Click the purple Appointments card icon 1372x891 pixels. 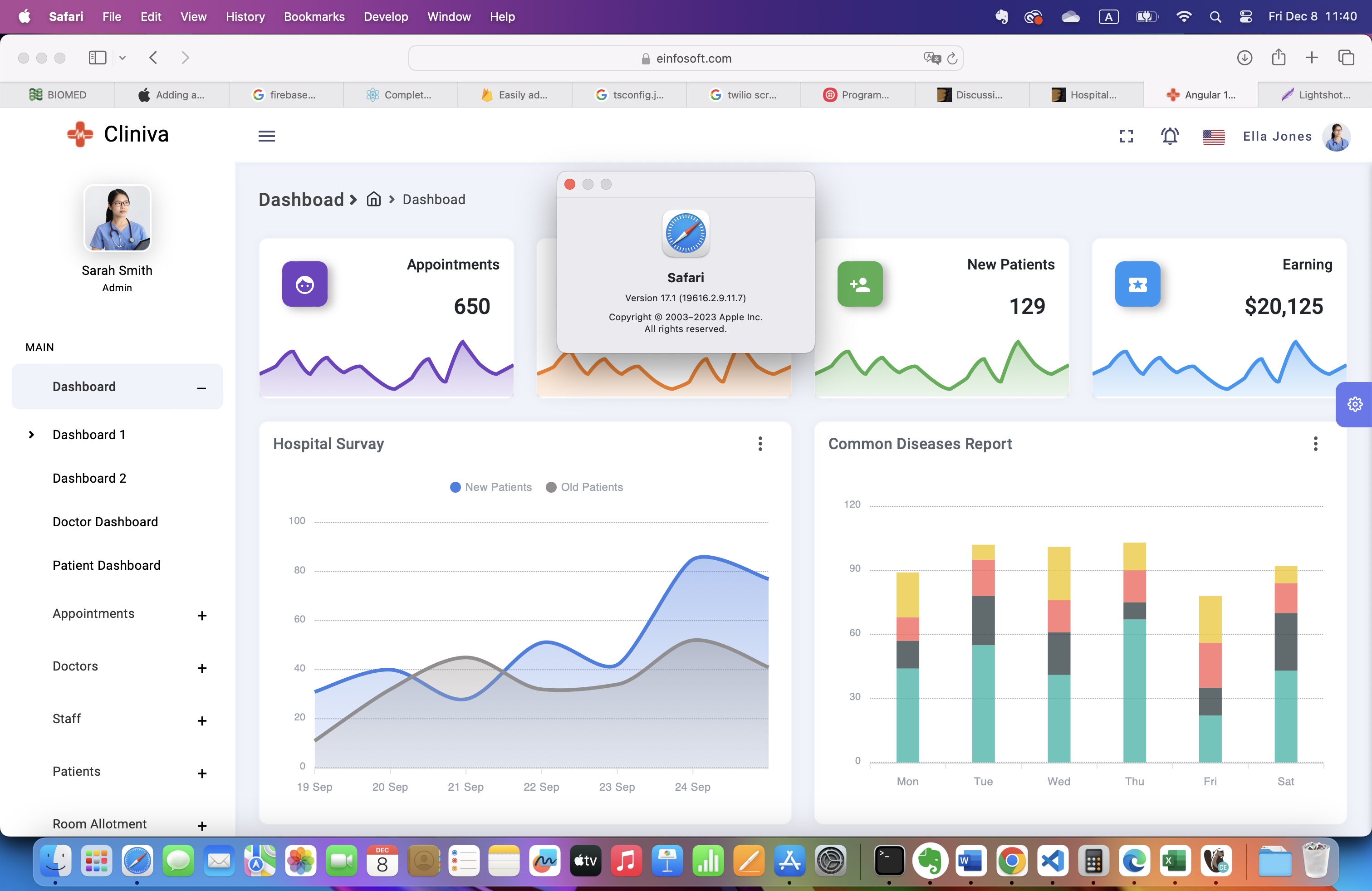pos(304,284)
